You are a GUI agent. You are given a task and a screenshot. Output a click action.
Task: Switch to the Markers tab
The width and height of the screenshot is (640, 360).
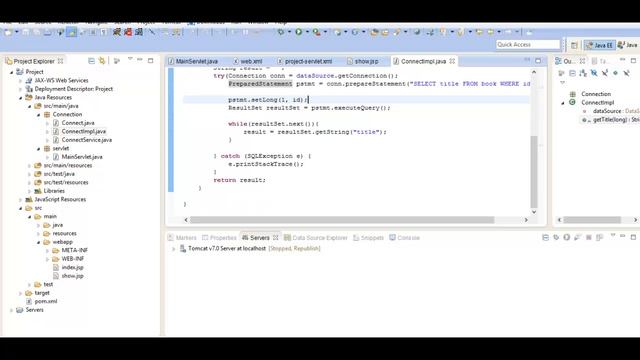pyautogui.click(x=182, y=238)
